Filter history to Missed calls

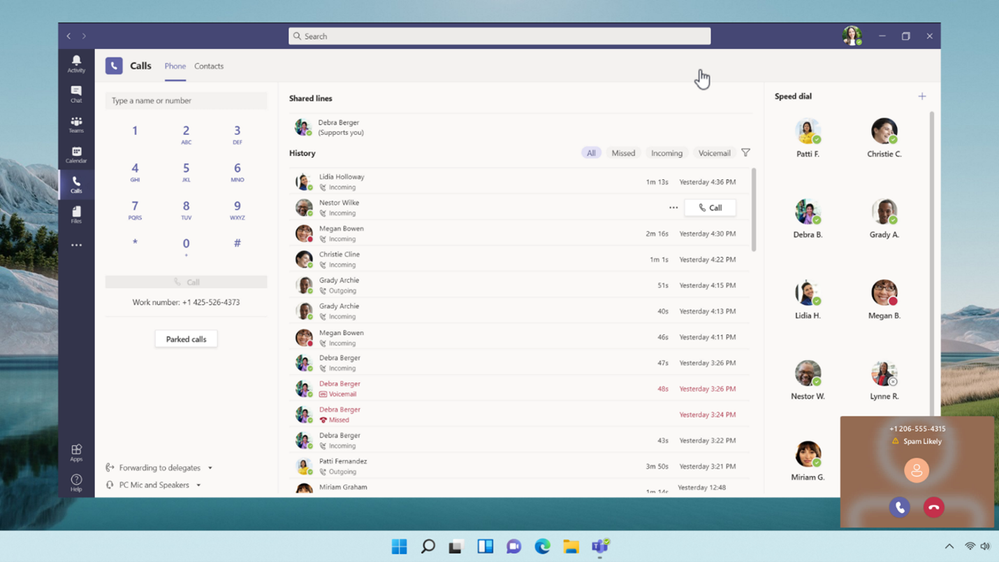coord(623,153)
